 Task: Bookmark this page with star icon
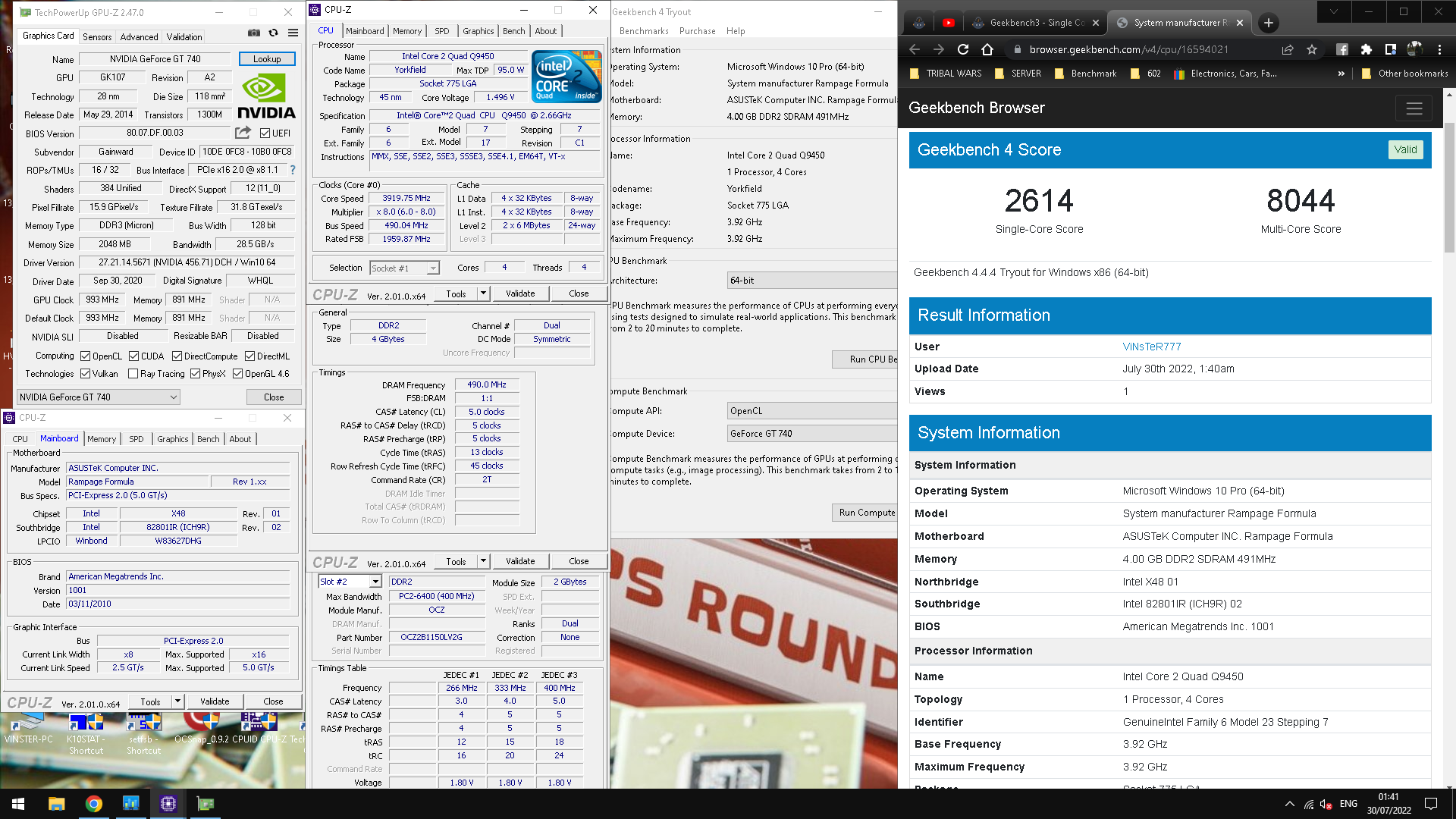coord(1312,49)
